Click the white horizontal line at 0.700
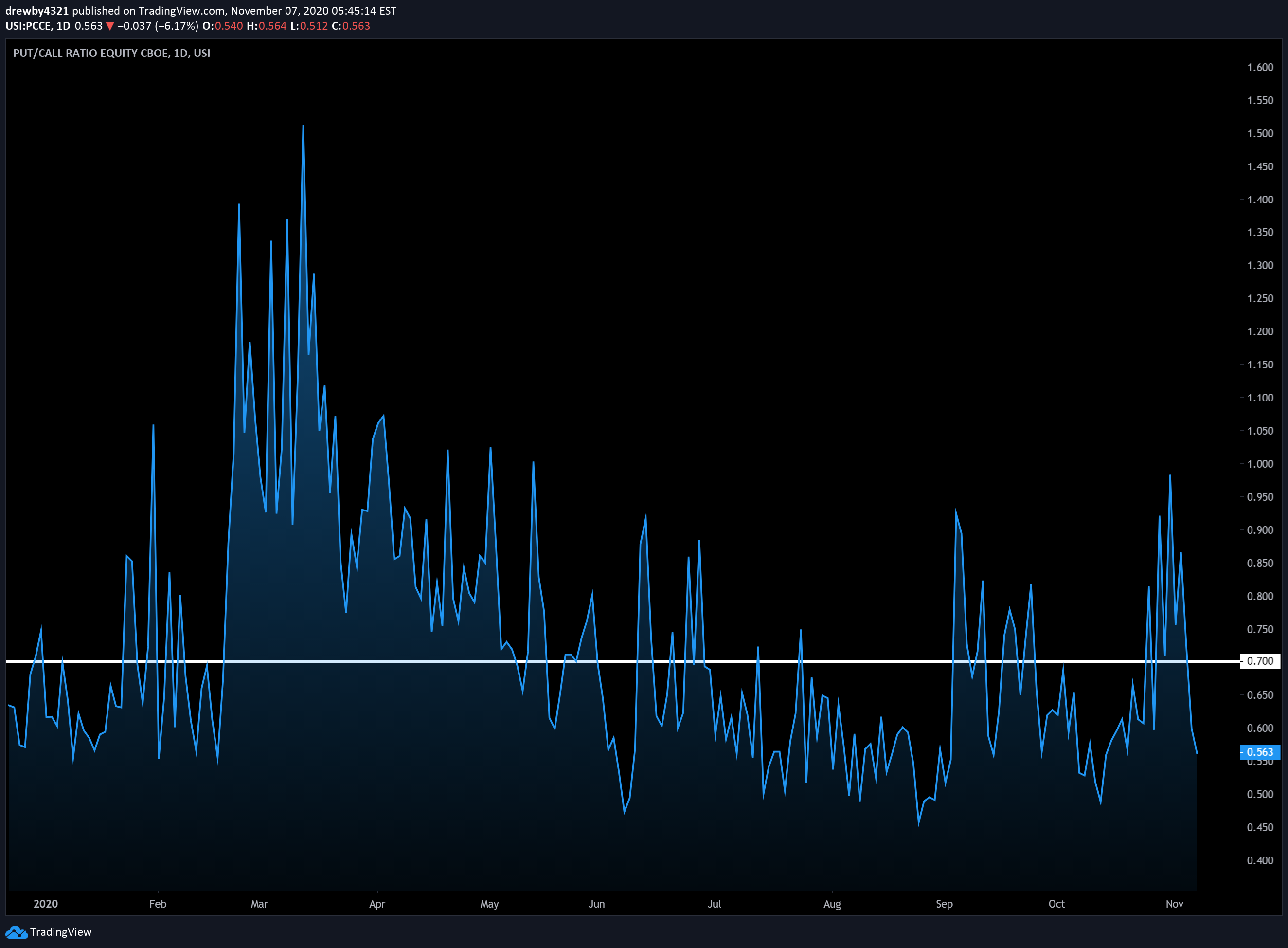Image resolution: width=1288 pixels, height=948 pixels. [x=622, y=662]
